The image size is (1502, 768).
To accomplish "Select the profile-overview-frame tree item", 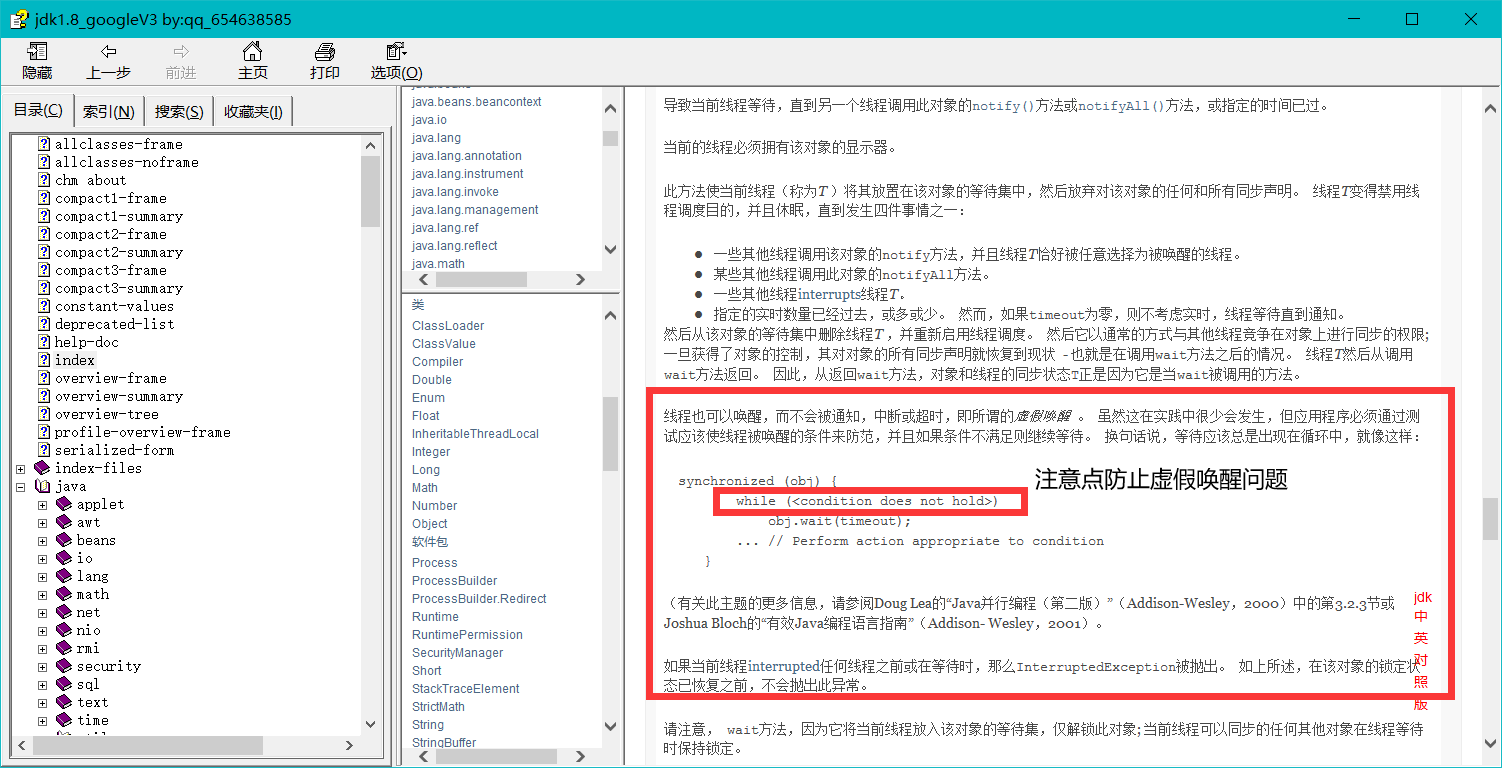I will [143, 432].
